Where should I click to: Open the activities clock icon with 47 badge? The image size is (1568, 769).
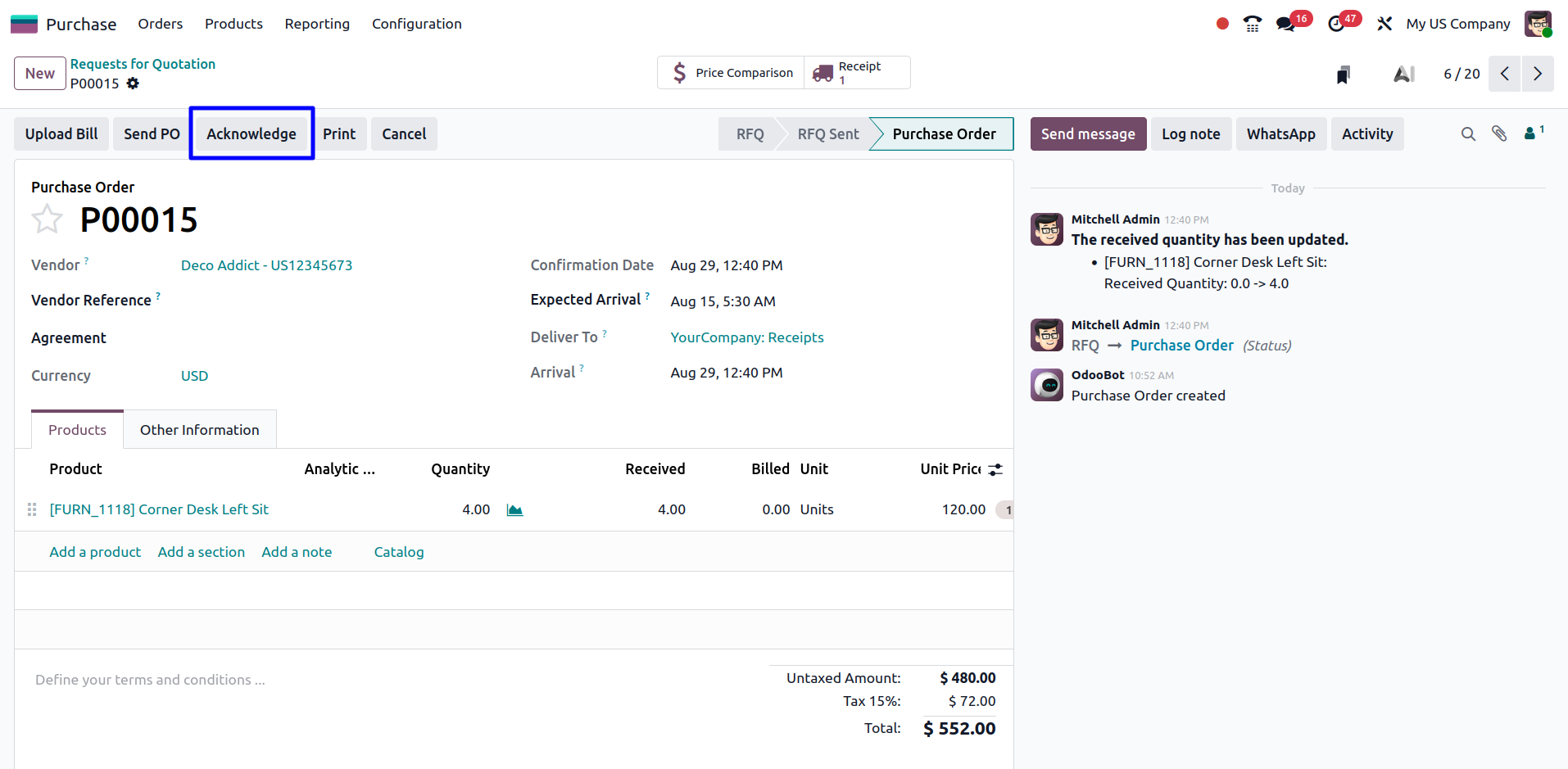1336,24
